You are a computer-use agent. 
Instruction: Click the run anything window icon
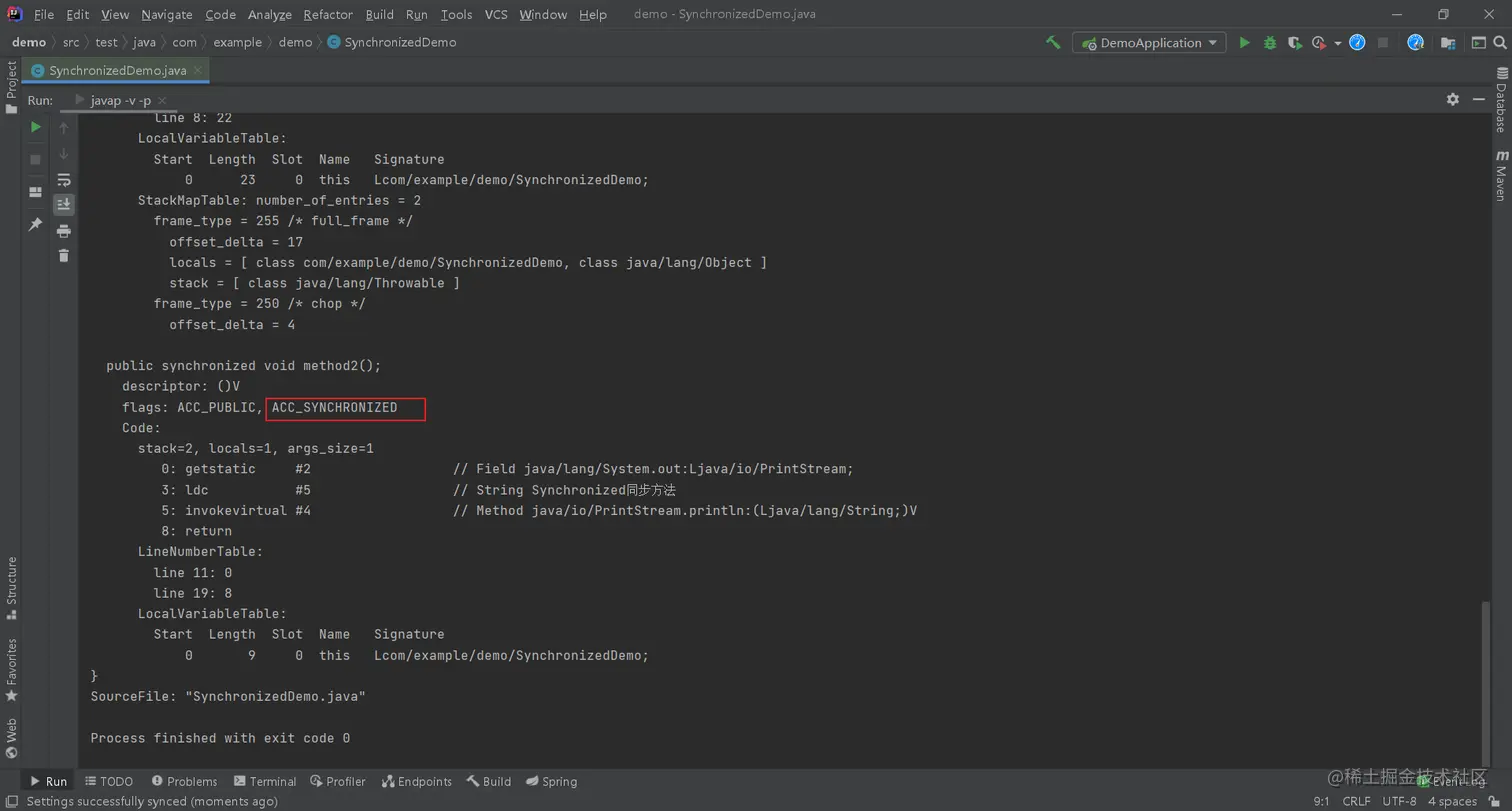pyautogui.click(x=1478, y=43)
